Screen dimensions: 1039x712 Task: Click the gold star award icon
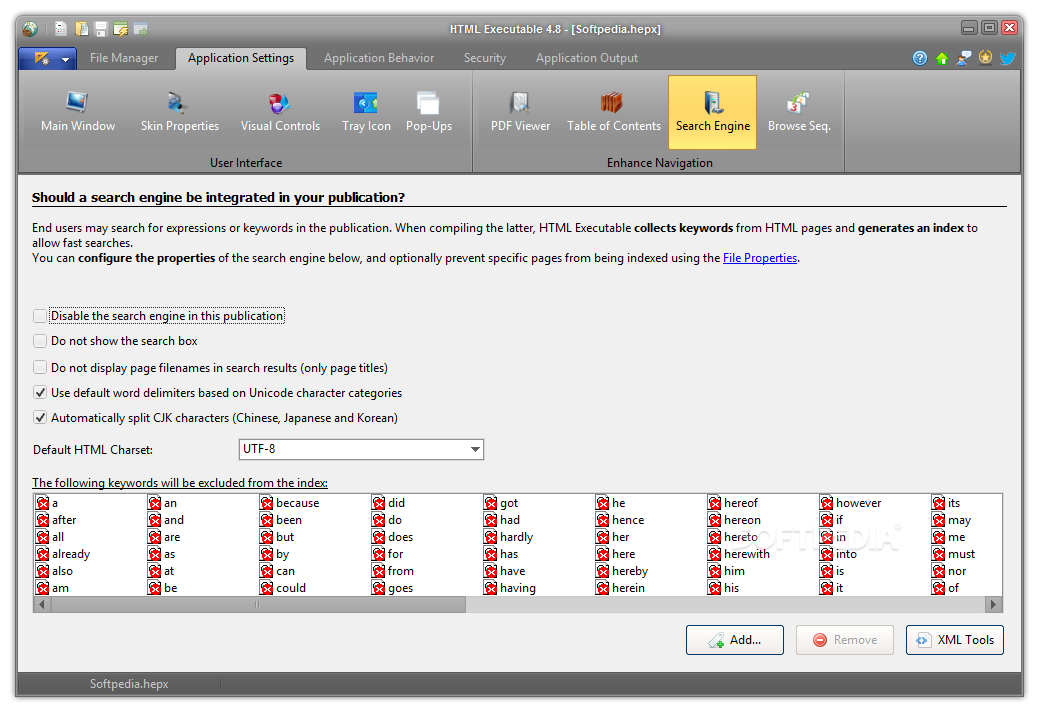[x=985, y=58]
